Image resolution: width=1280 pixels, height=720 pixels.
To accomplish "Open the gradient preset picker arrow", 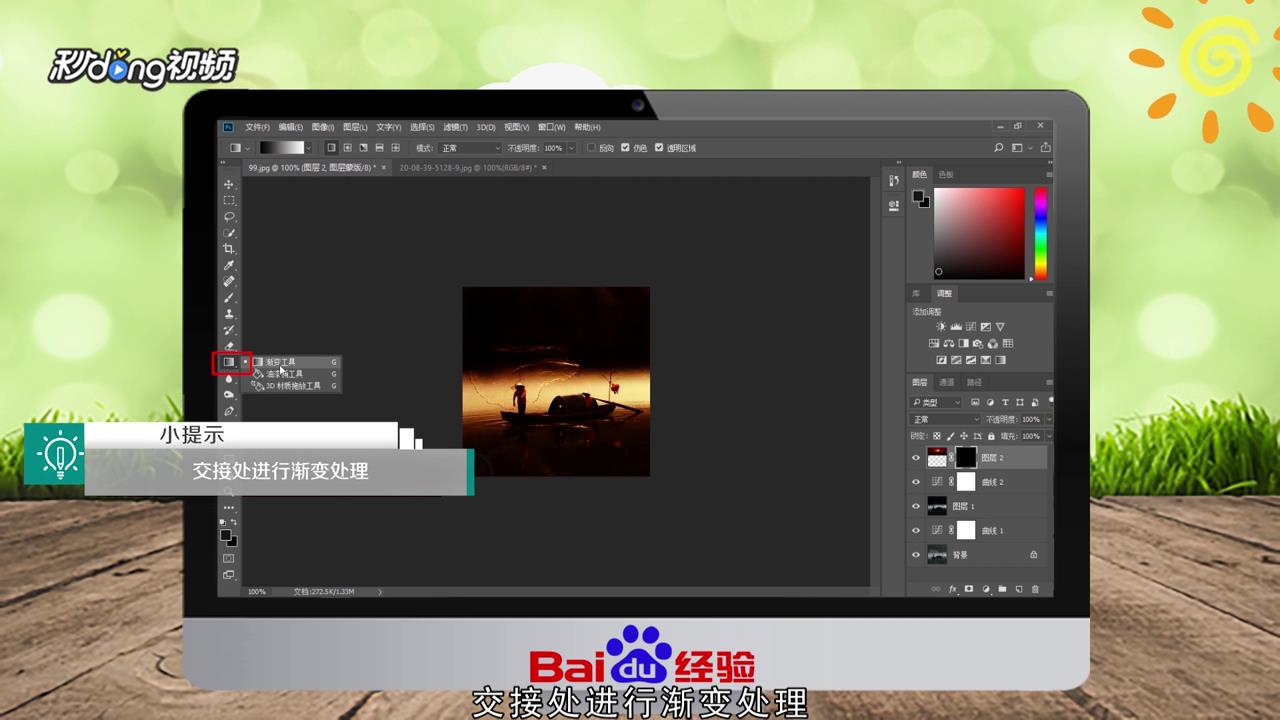I will [311, 148].
